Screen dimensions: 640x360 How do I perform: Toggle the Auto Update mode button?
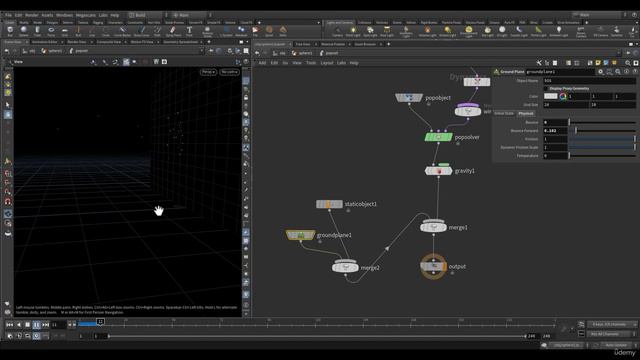coord(616,345)
